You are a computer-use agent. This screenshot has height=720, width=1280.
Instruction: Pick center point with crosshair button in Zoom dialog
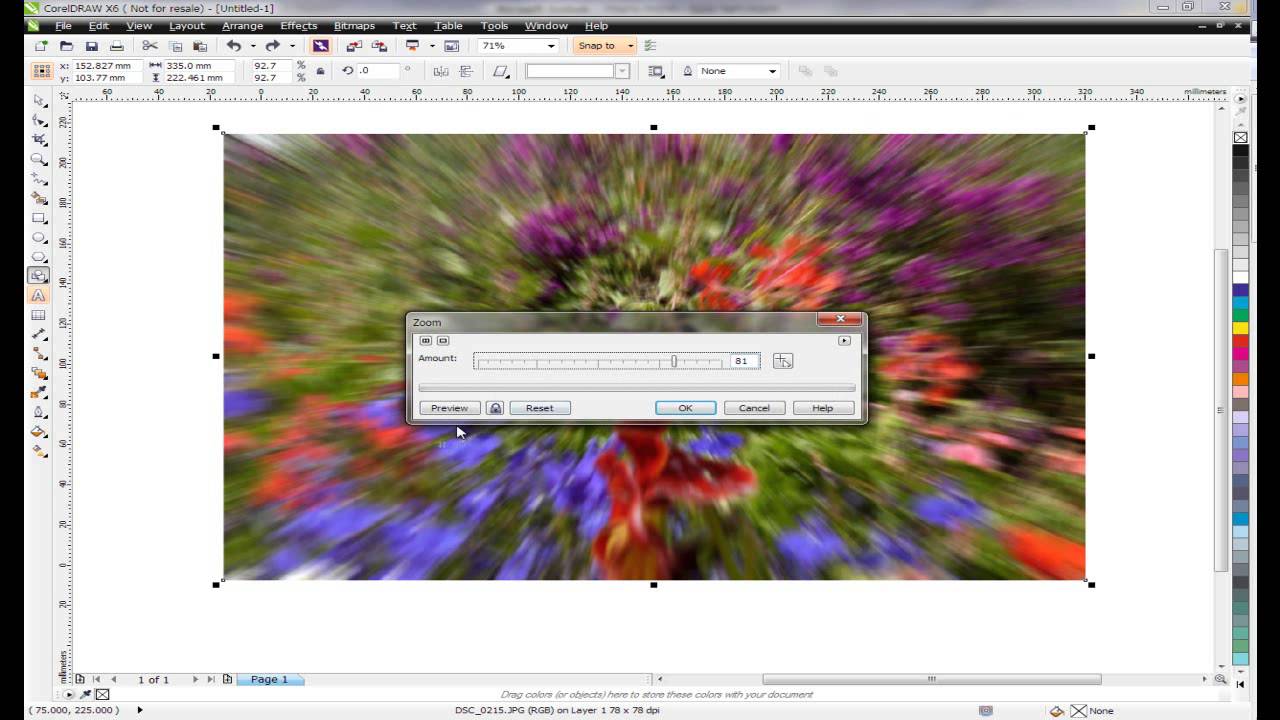(783, 361)
